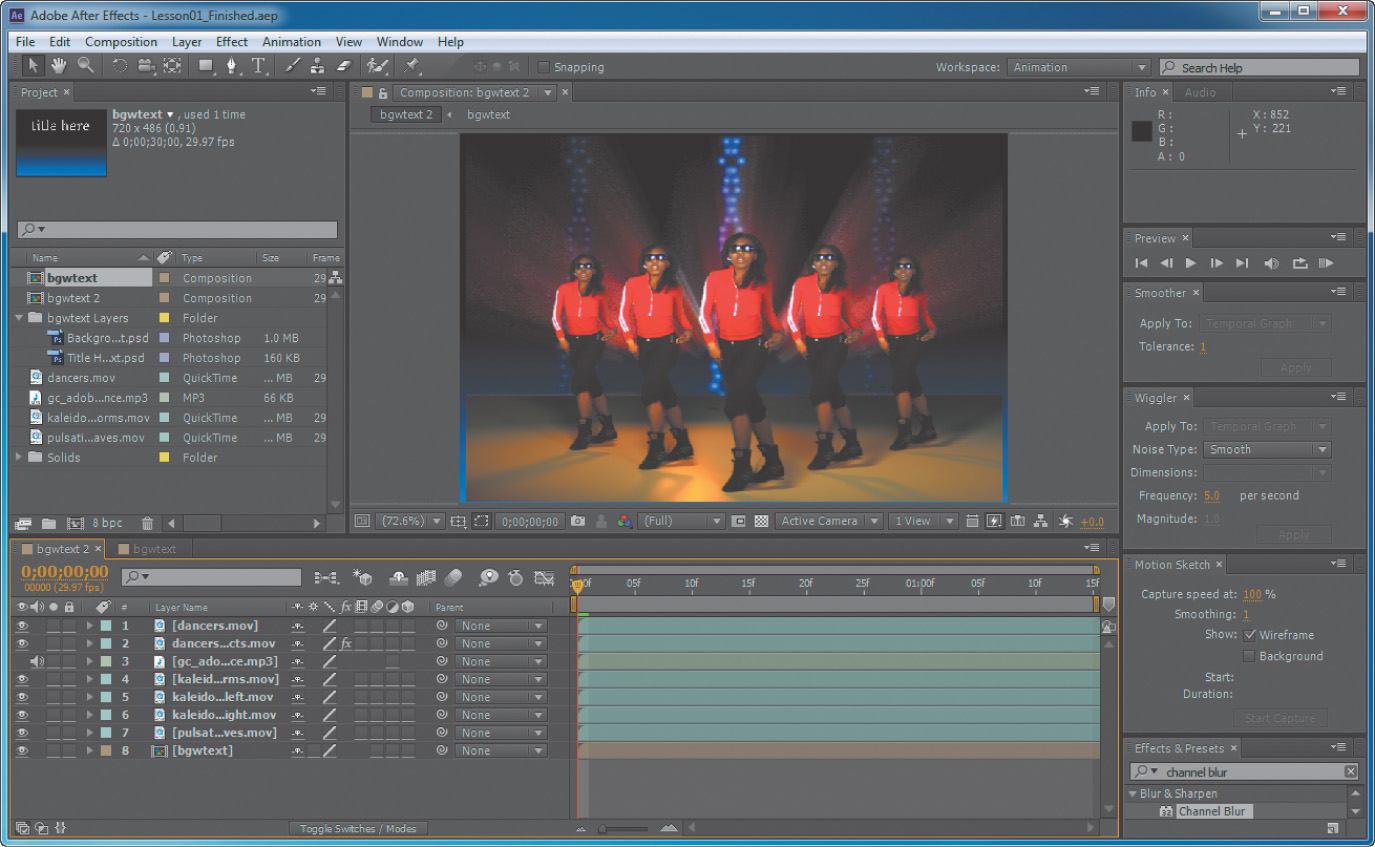Enable Frame Blending icon in timeline

427,578
